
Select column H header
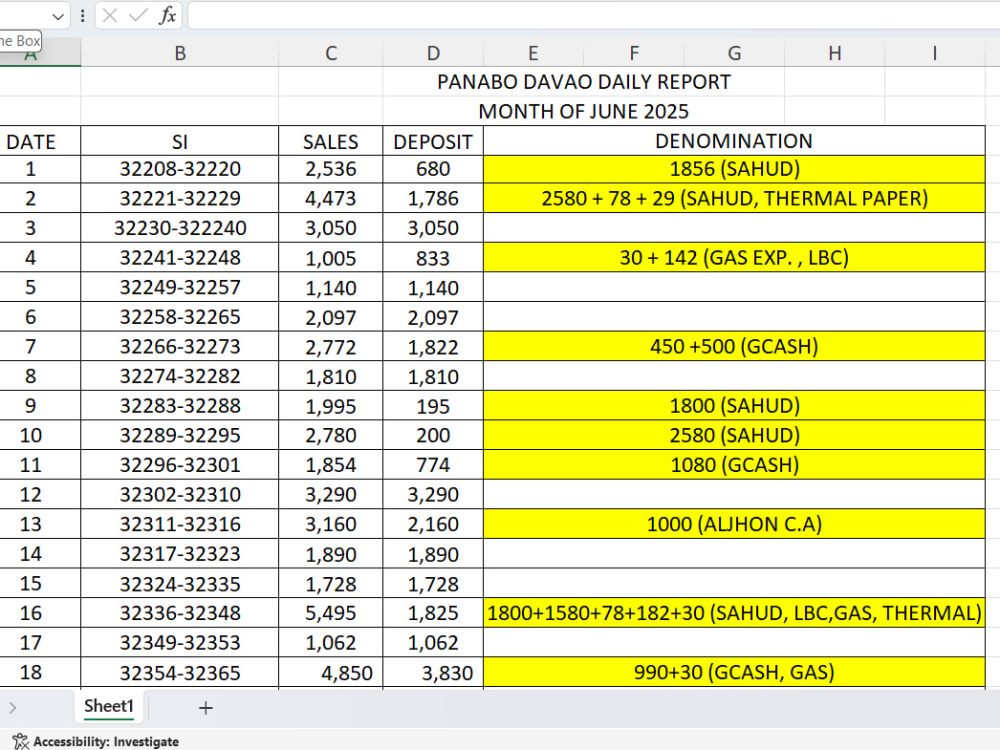[x=834, y=53]
